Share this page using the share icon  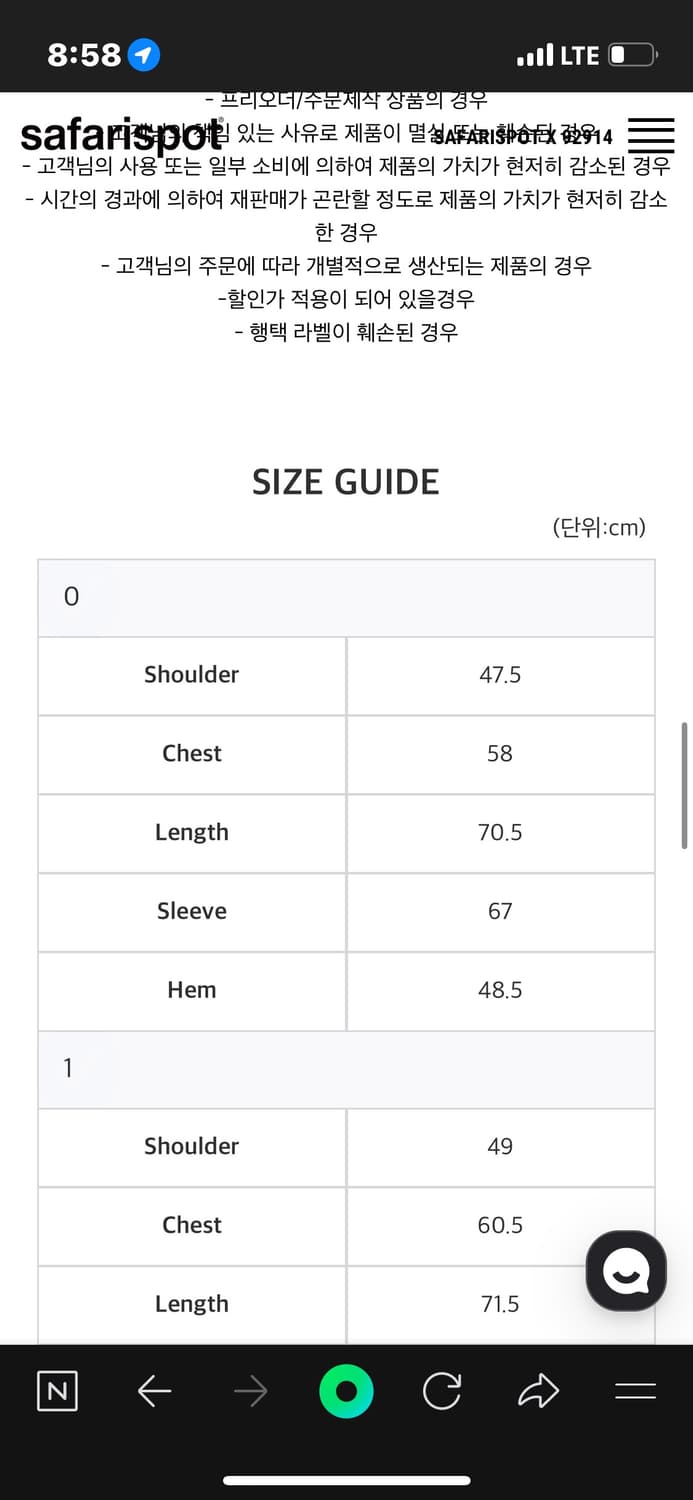[x=538, y=1390]
